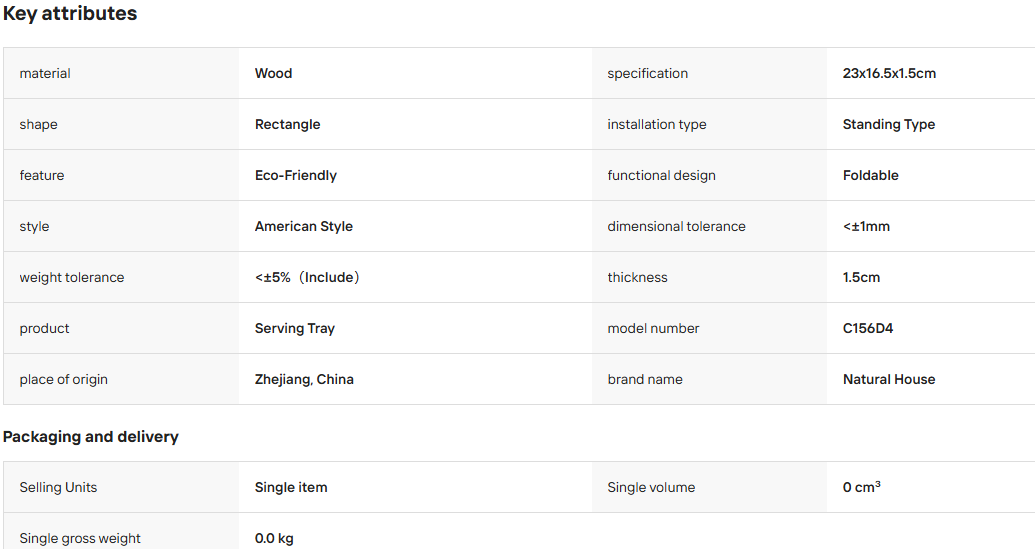
Task: Click the Packaging and delivery heading
Action: (90, 437)
